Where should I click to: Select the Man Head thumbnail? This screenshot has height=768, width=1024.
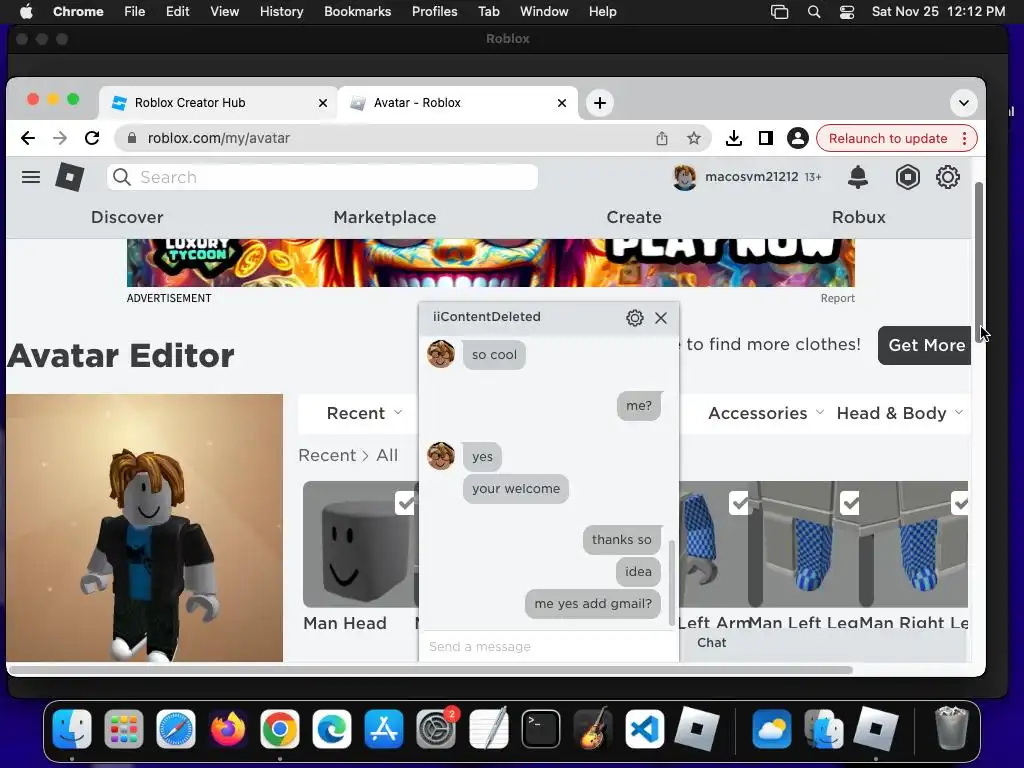point(359,544)
